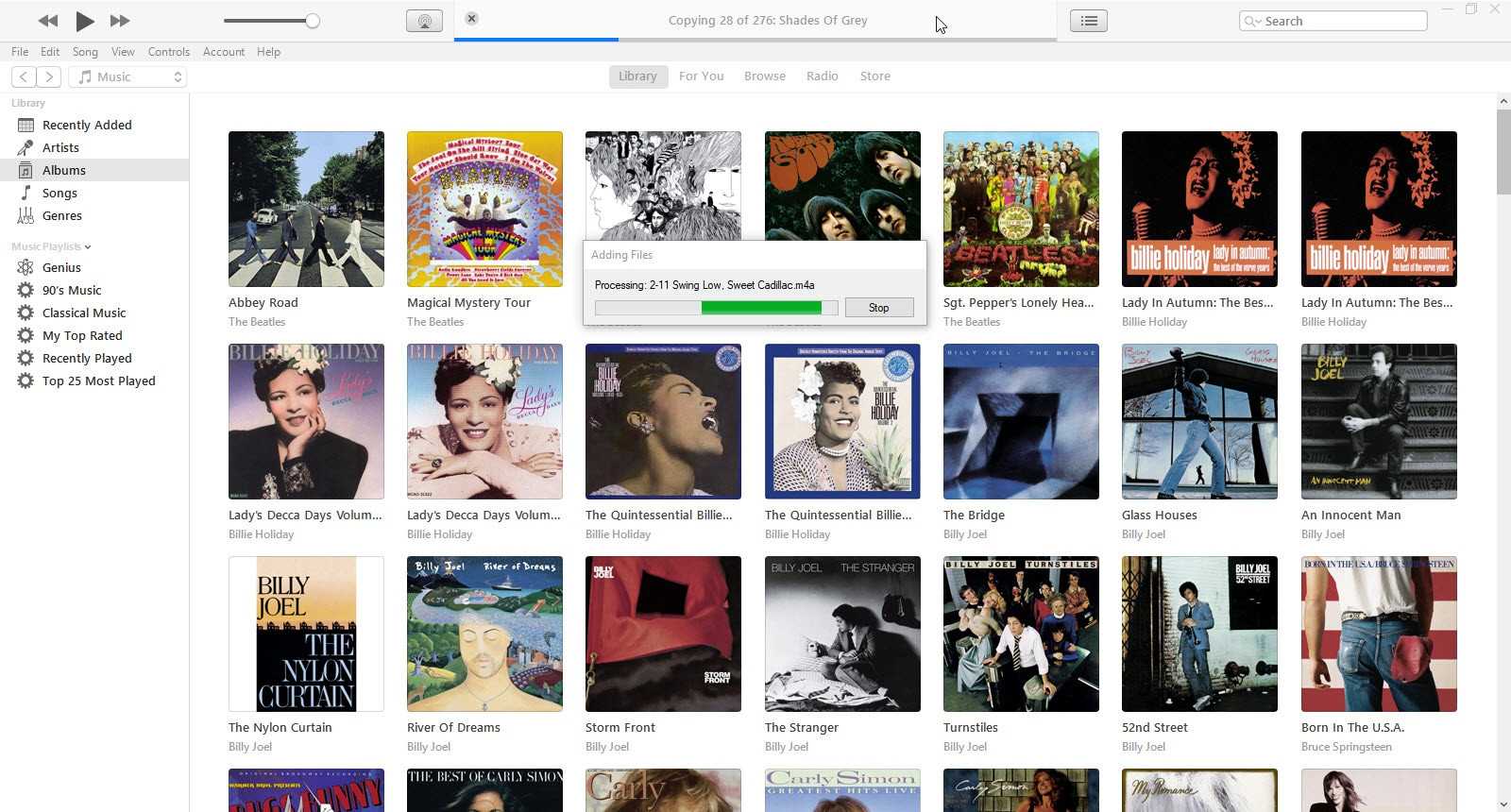This screenshot has width=1511, height=812.
Task: Open the Song menu
Action: click(85, 52)
